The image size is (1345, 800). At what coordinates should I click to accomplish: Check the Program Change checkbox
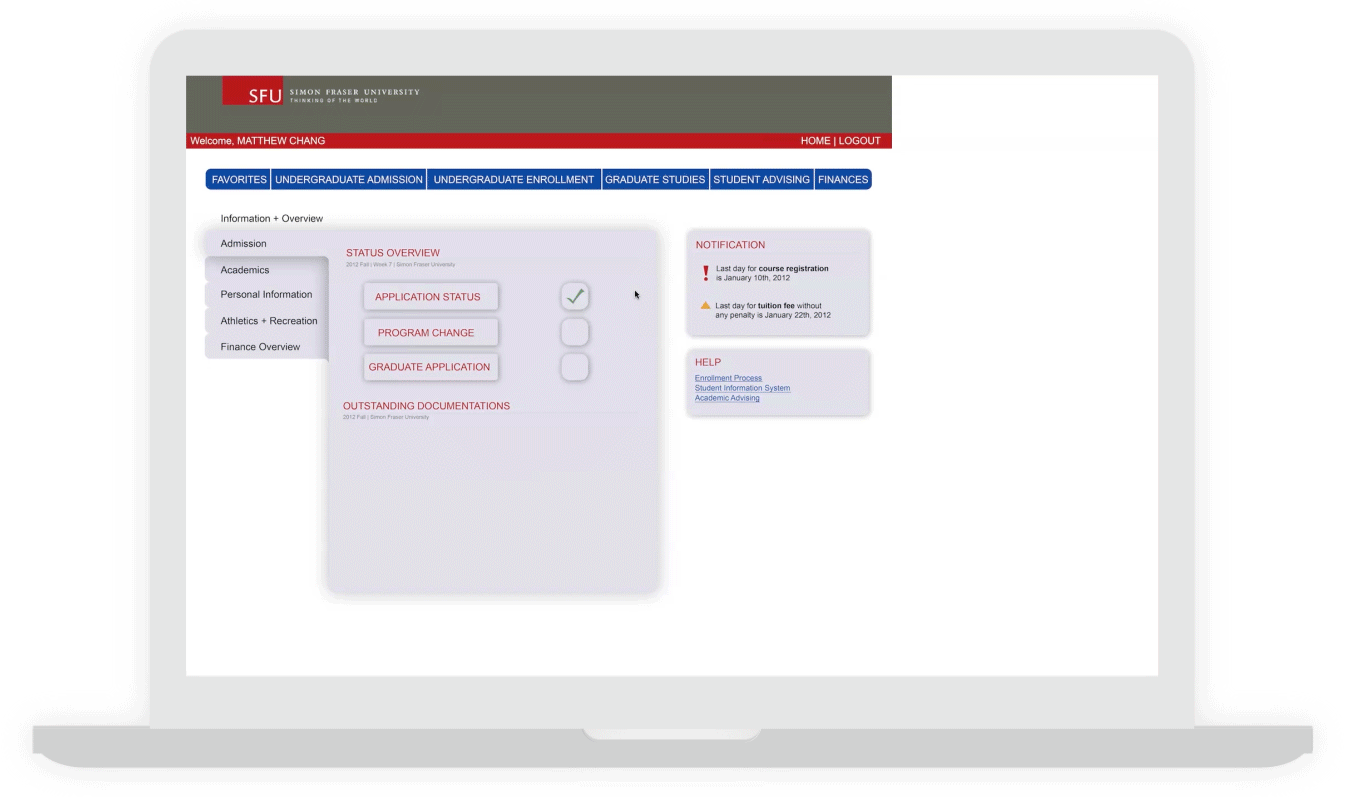574,332
